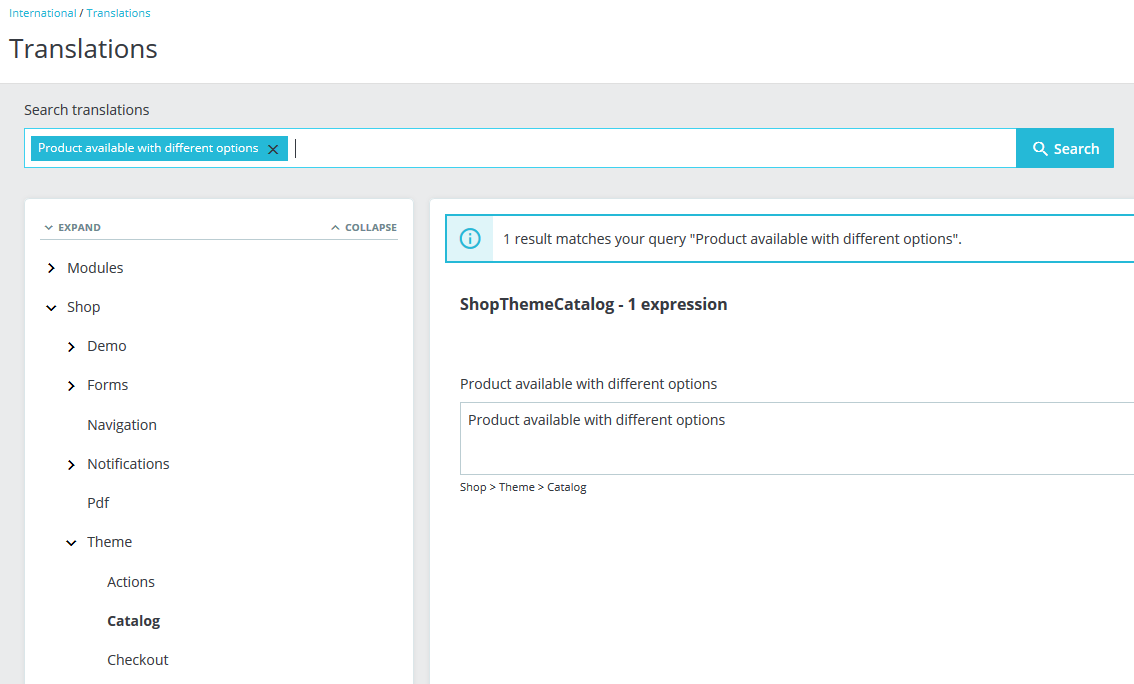Click the '1 result matches your query' message

pos(732,239)
